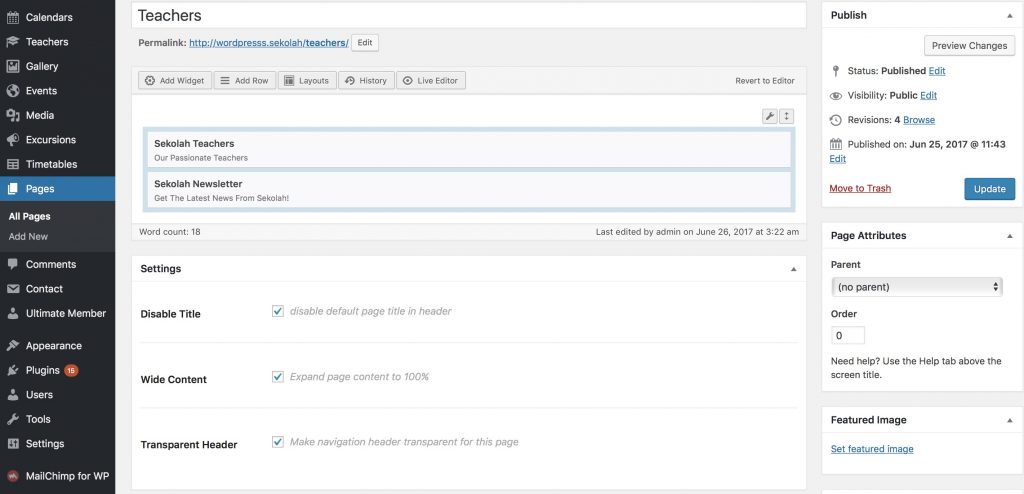The width and height of the screenshot is (1024, 494).
Task: Edit the permalink with Edit button
Action: (x=365, y=42)
